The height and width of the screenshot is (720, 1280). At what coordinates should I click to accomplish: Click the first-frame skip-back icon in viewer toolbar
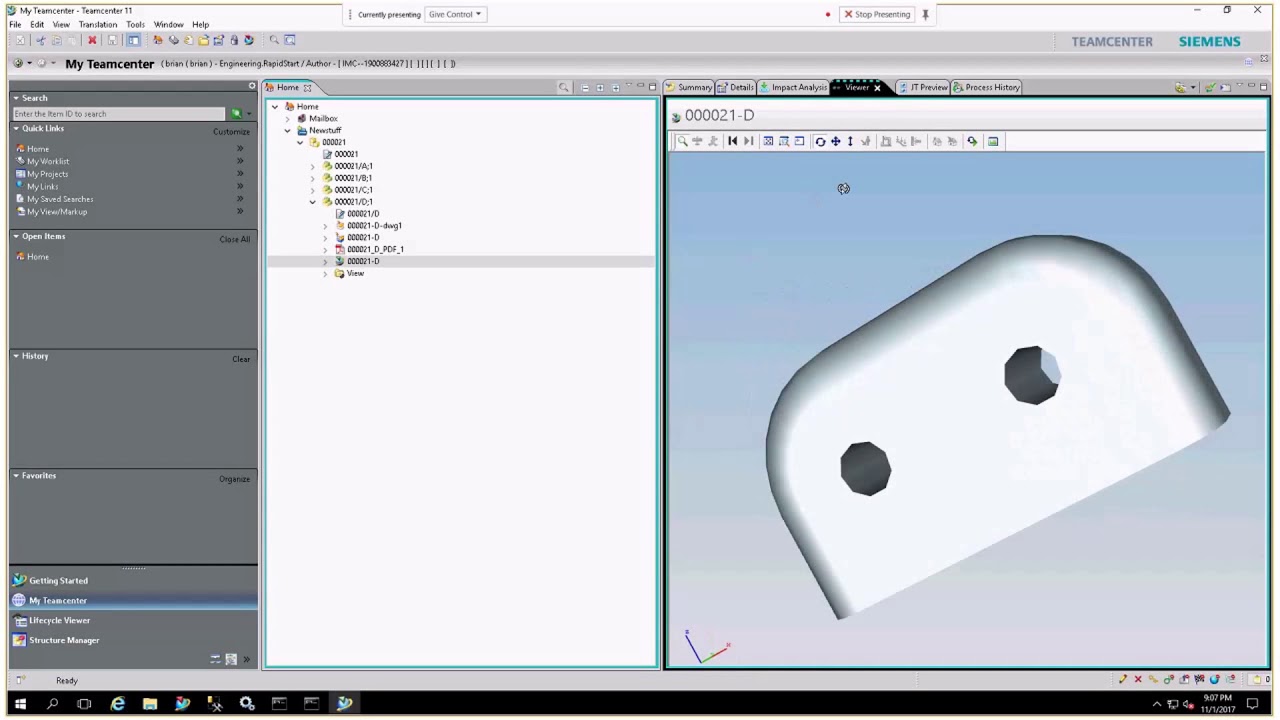coord(733,141)
